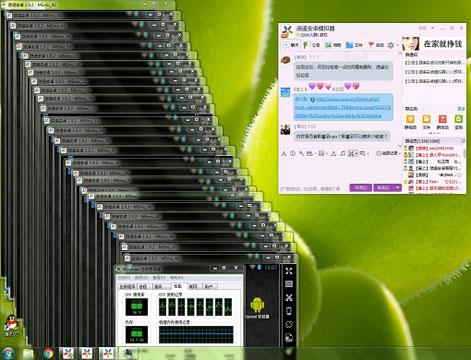
Task: Click the emoji face icon in chat input toolbar
Action: (293, 153)
